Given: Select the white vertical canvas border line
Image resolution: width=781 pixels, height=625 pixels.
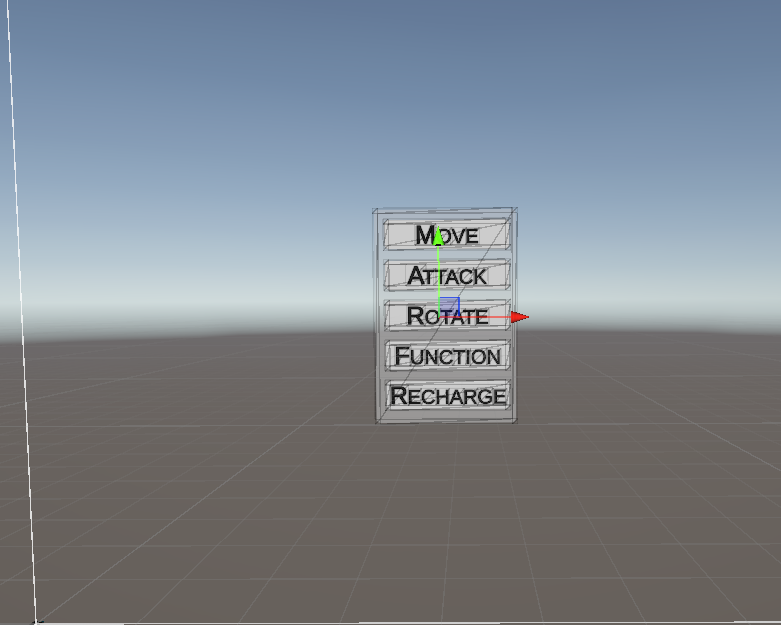Looking at the screenshot, I should click(x=22, y=300).
